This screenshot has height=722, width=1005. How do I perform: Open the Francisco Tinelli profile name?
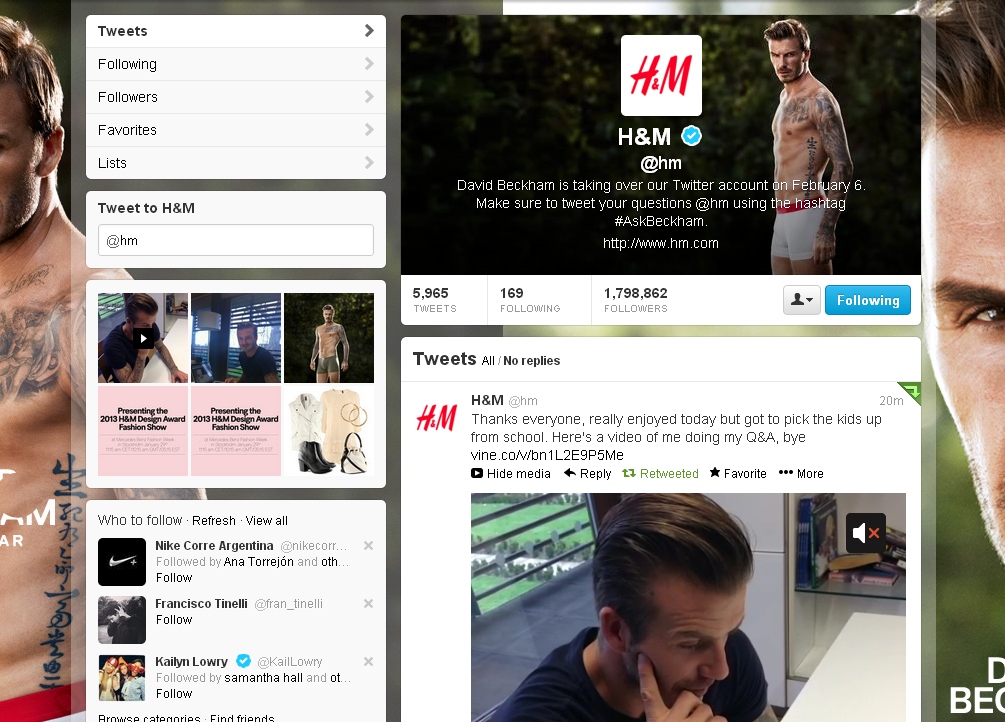pos(201,603)
